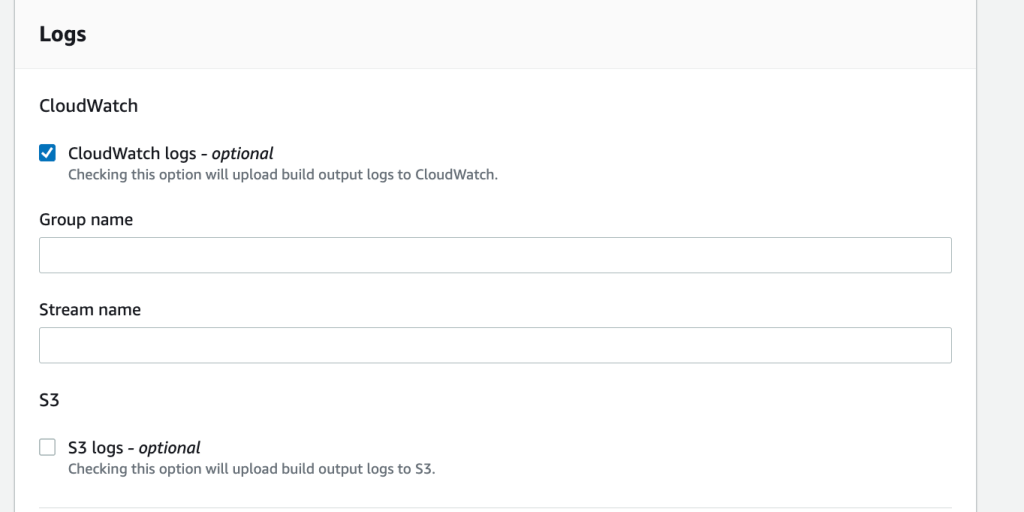
Task: Click the Logs section header title
Action: 63,34
